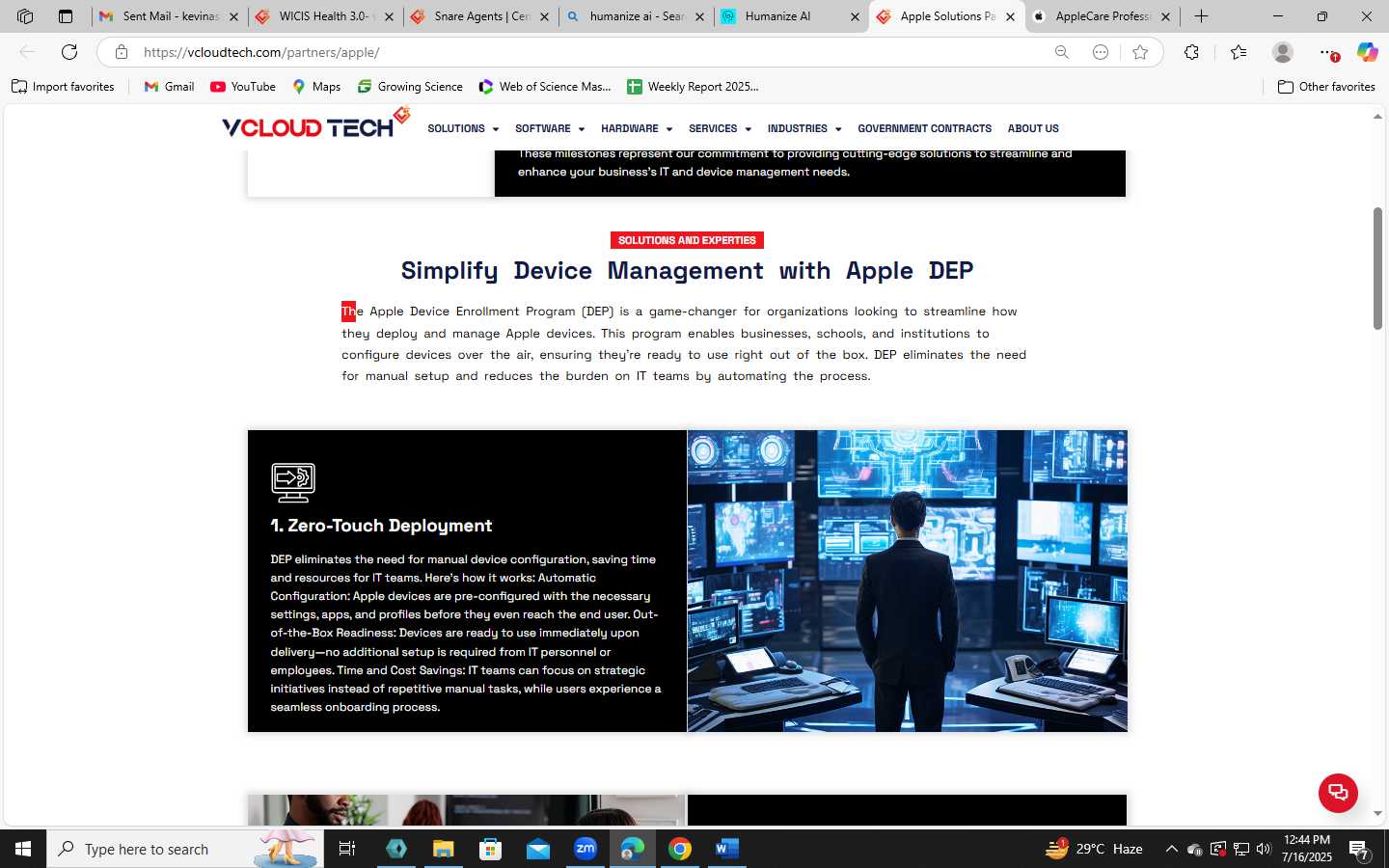The image size is (1389, 868).
Task: Open the Extensions puzzle icon
Action: (x=1192, y=52)
